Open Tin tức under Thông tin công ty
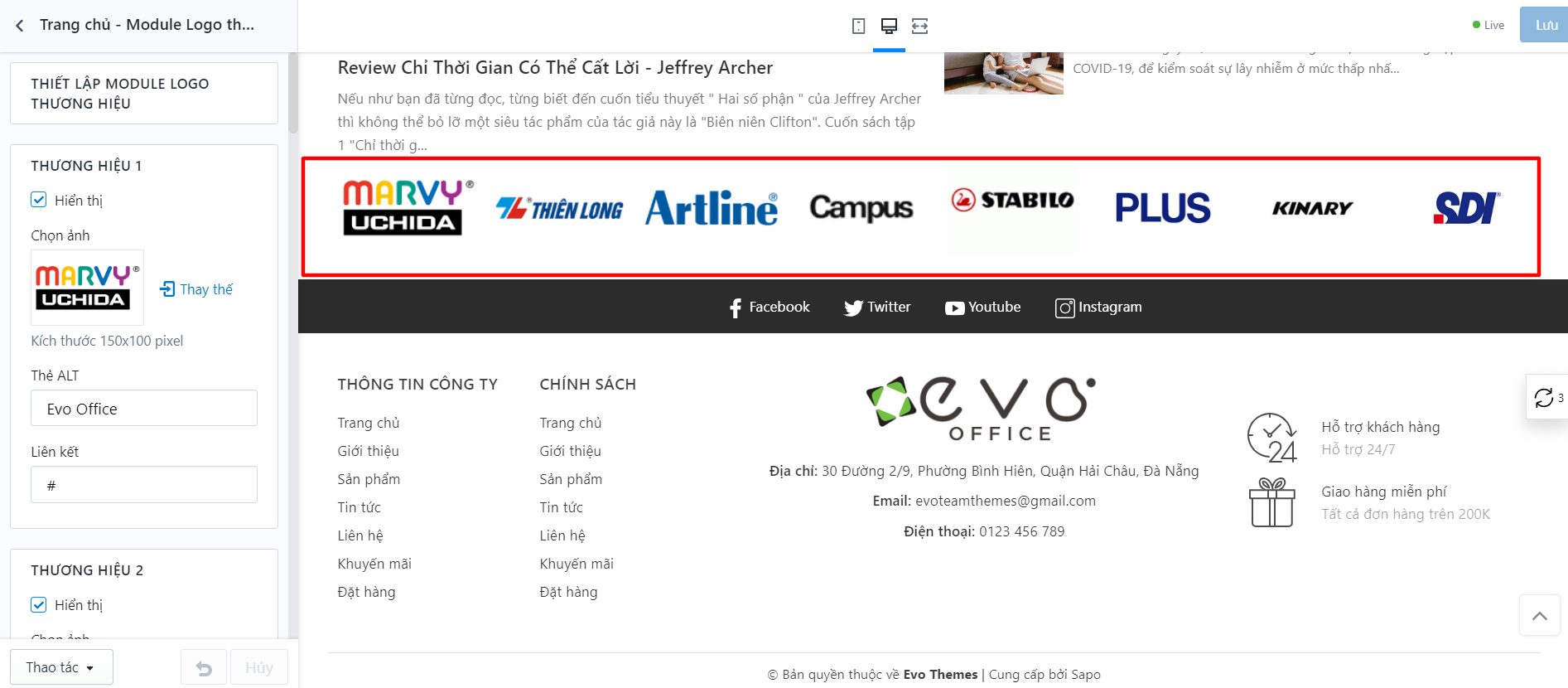This screenshot has width=1568, height=688. click(x=359, y=507)
